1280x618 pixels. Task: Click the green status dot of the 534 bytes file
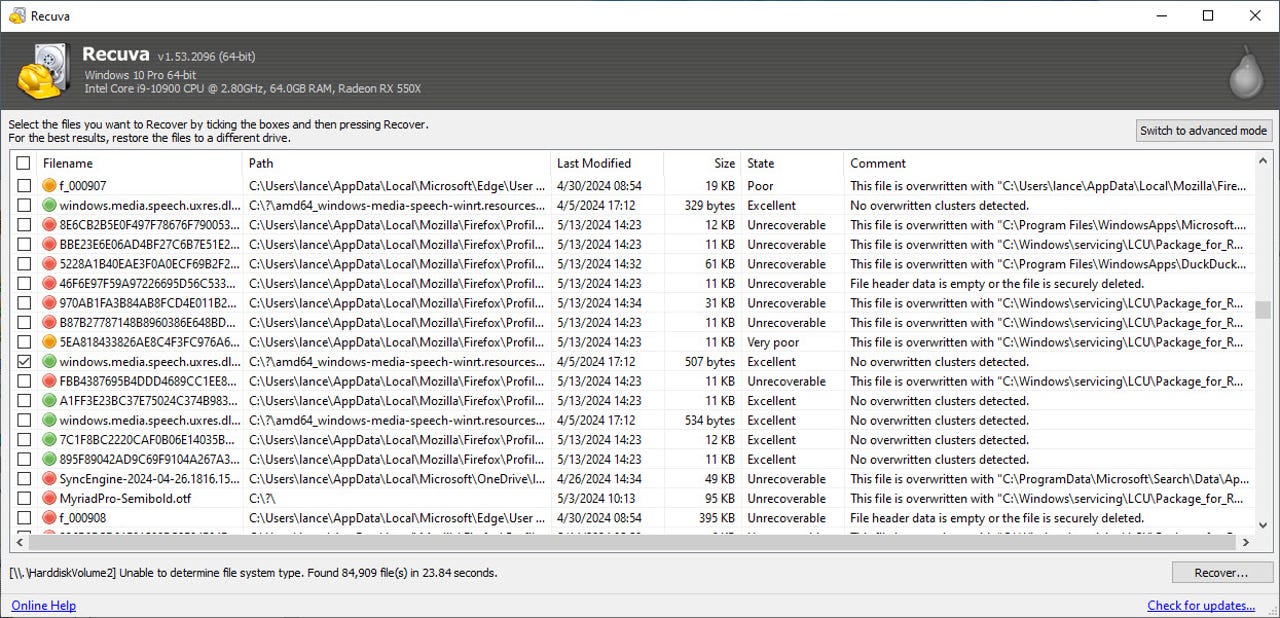50,420
